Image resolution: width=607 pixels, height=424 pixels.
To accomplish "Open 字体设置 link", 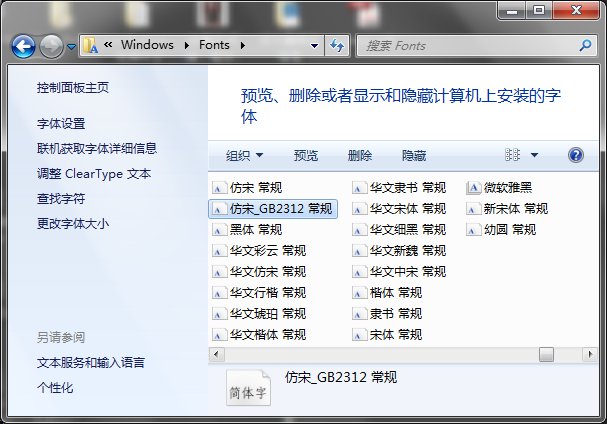I will point(61,124).
